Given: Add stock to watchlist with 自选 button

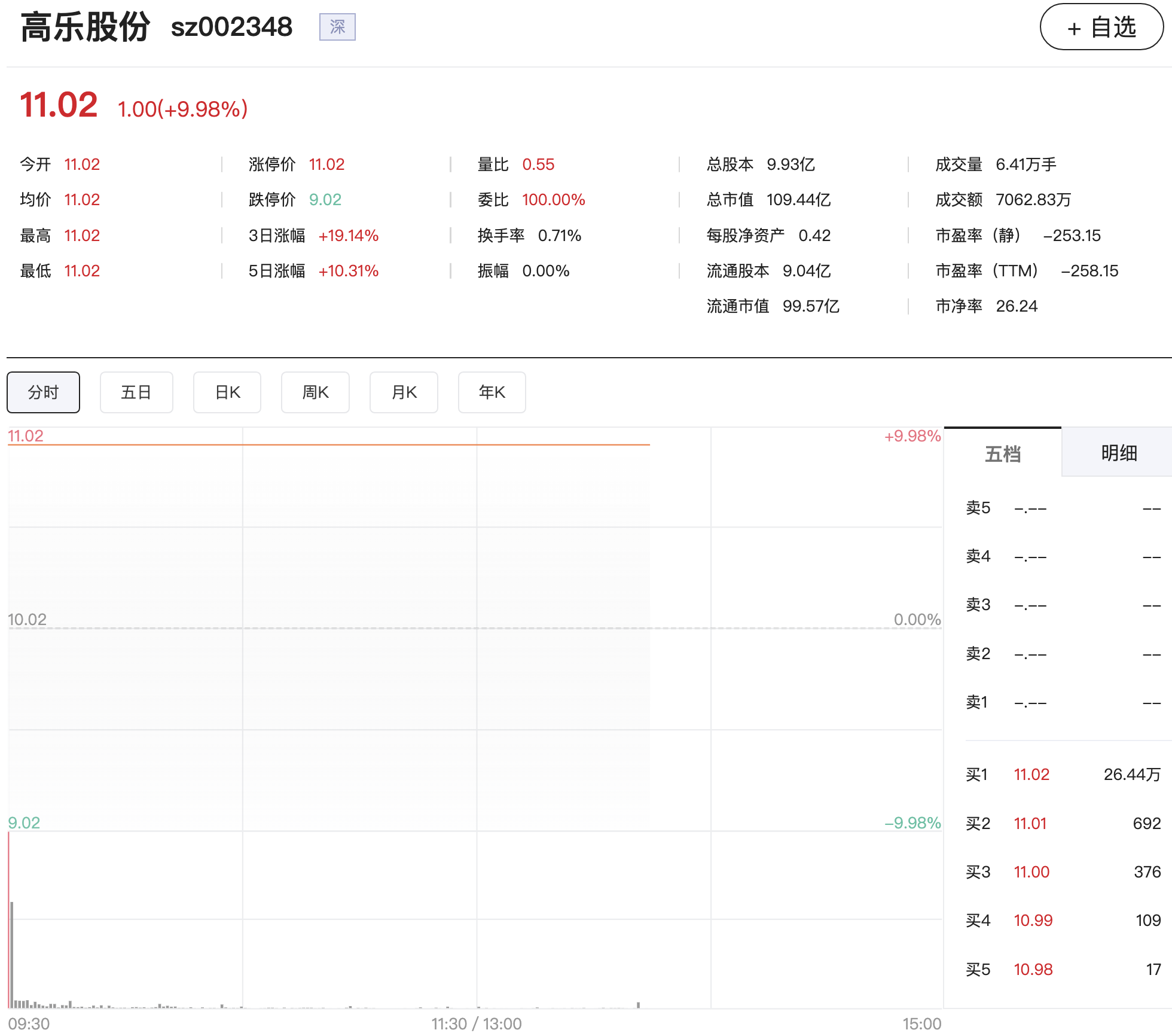Looking at the screenshot, I should 1101,28.
